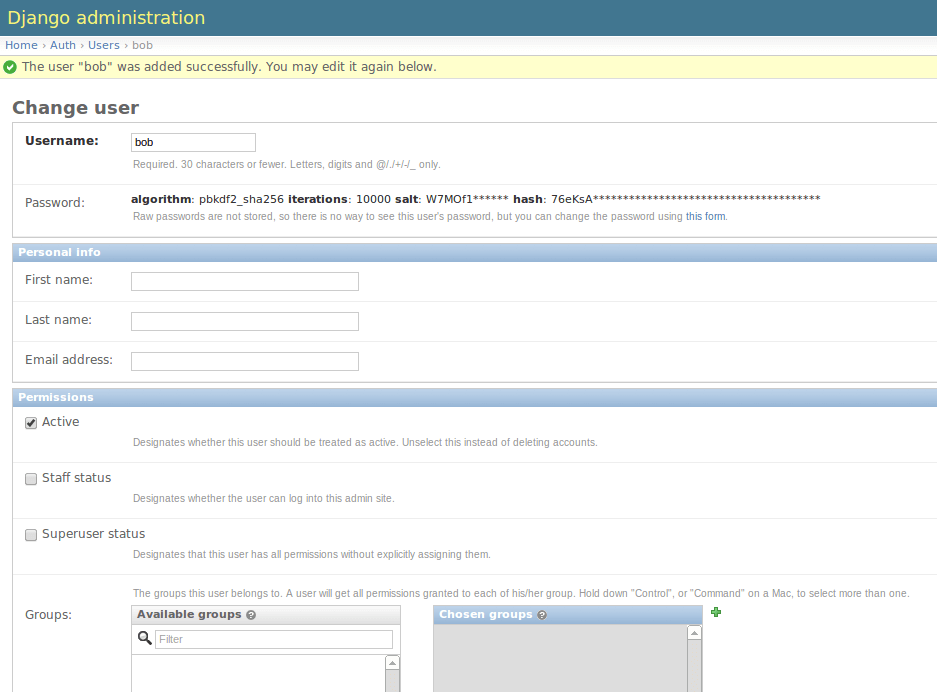This screenshot has height=692, width=937.
Task: Click the magnifying glass filter icon
Action: coord(145,638)
